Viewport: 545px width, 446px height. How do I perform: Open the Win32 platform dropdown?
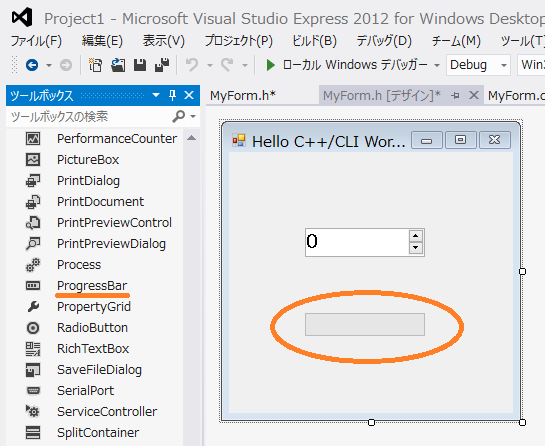click(531, 65)
